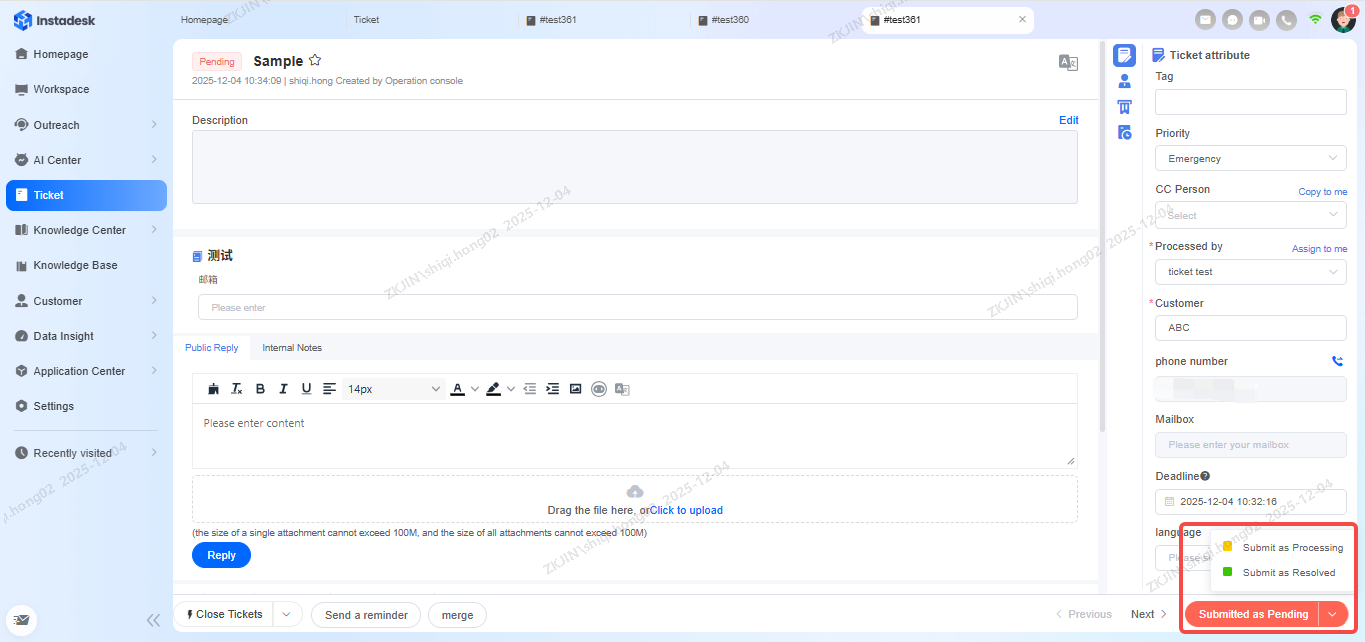
Task: Click the blue Reply button
Action: coord(221,555)
